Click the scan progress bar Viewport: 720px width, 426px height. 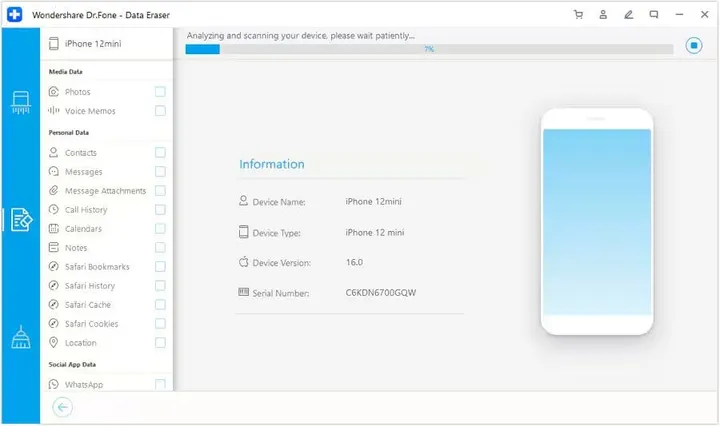click(x=429, y=49)
